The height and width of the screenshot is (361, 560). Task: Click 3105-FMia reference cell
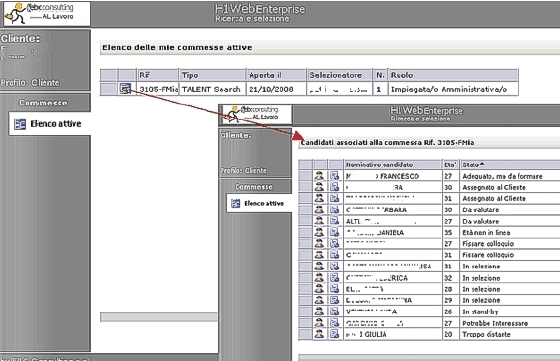point(158,89)
